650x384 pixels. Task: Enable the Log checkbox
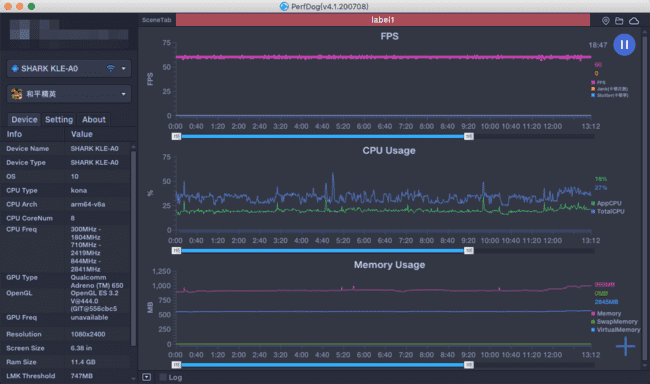(x=163, y=377)
